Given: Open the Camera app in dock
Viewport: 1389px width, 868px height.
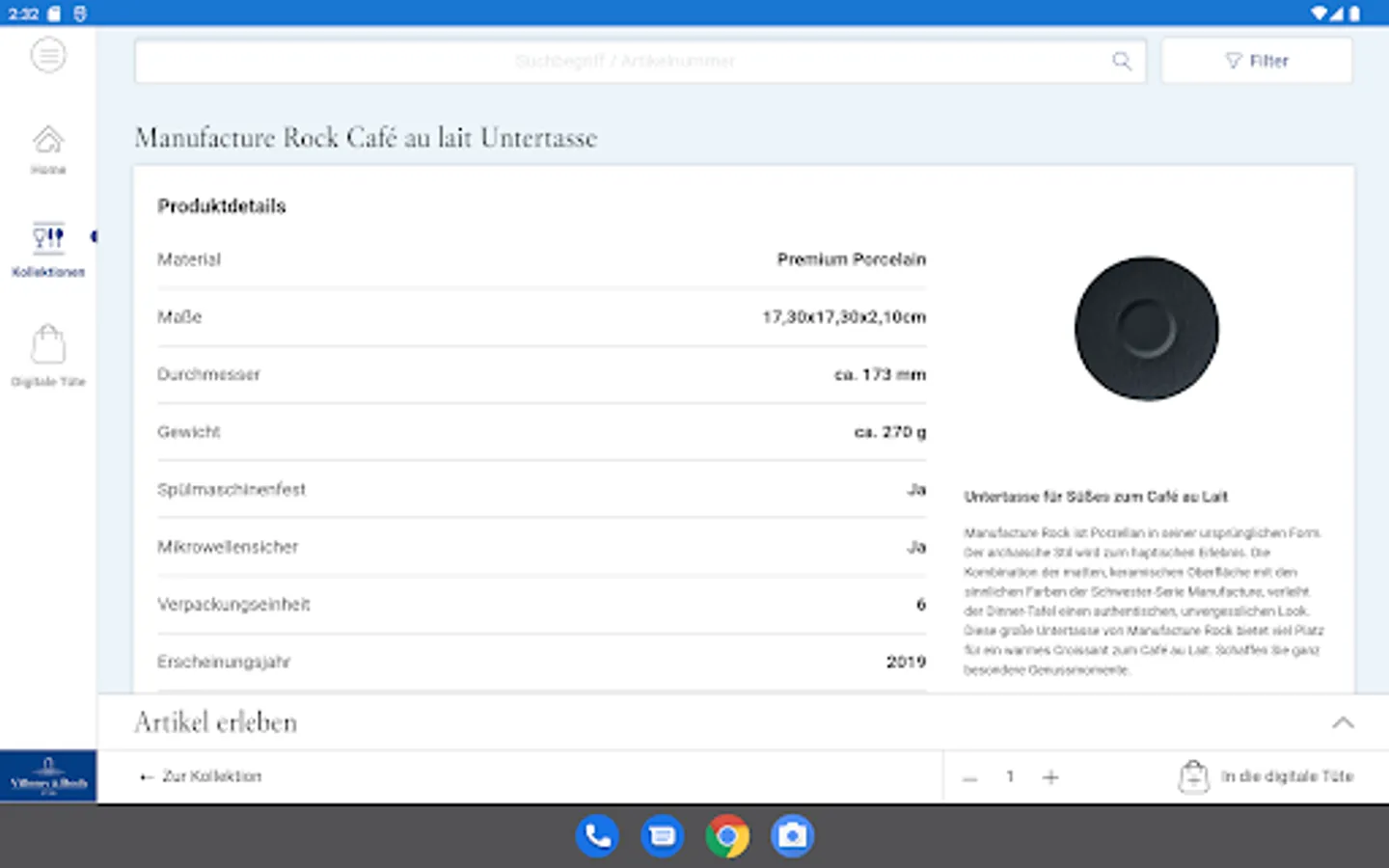Looking at the screenshot, I should (x=792, y=835).
